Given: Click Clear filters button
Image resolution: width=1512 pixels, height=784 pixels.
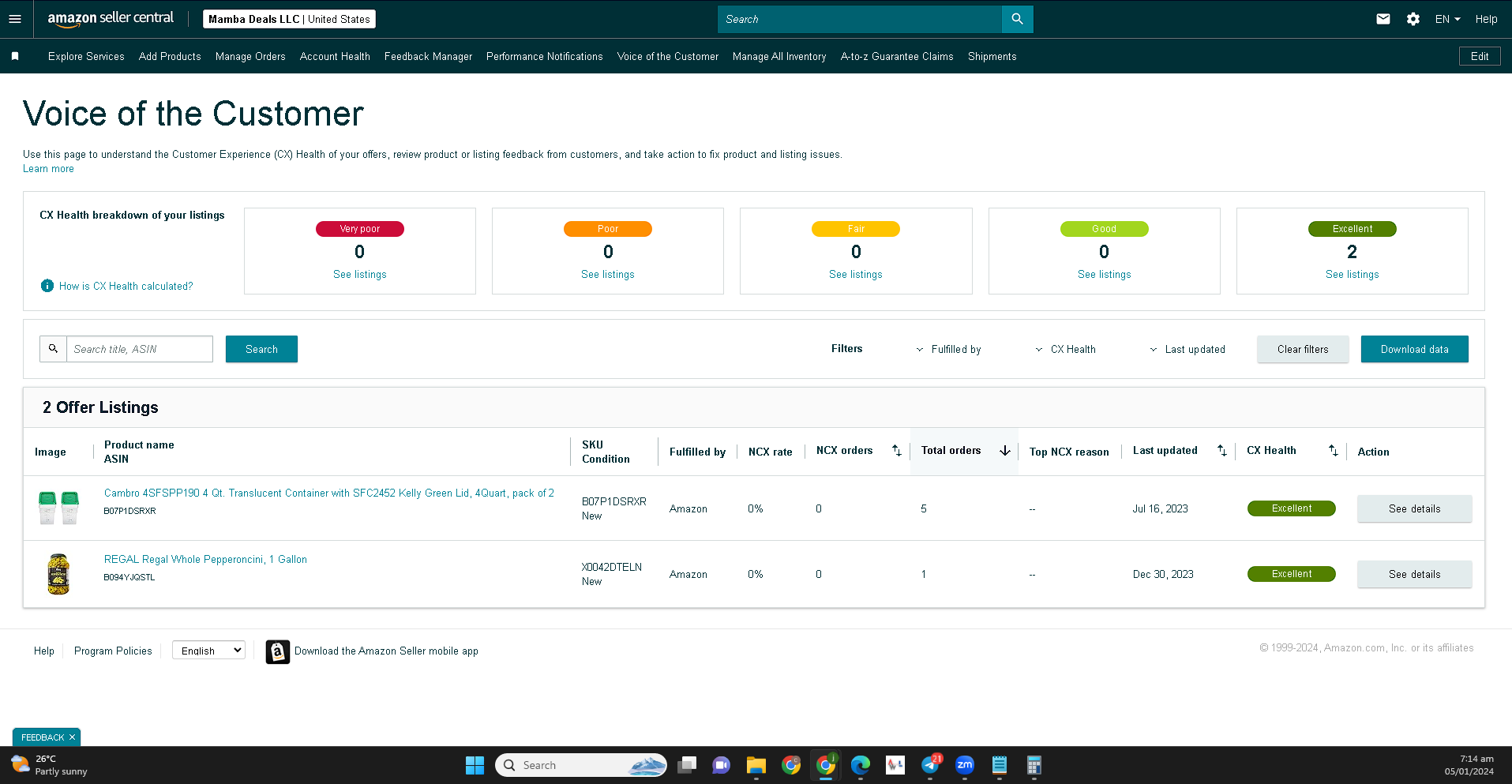Looking at the screenshot, I should (x=1303, y=349).
